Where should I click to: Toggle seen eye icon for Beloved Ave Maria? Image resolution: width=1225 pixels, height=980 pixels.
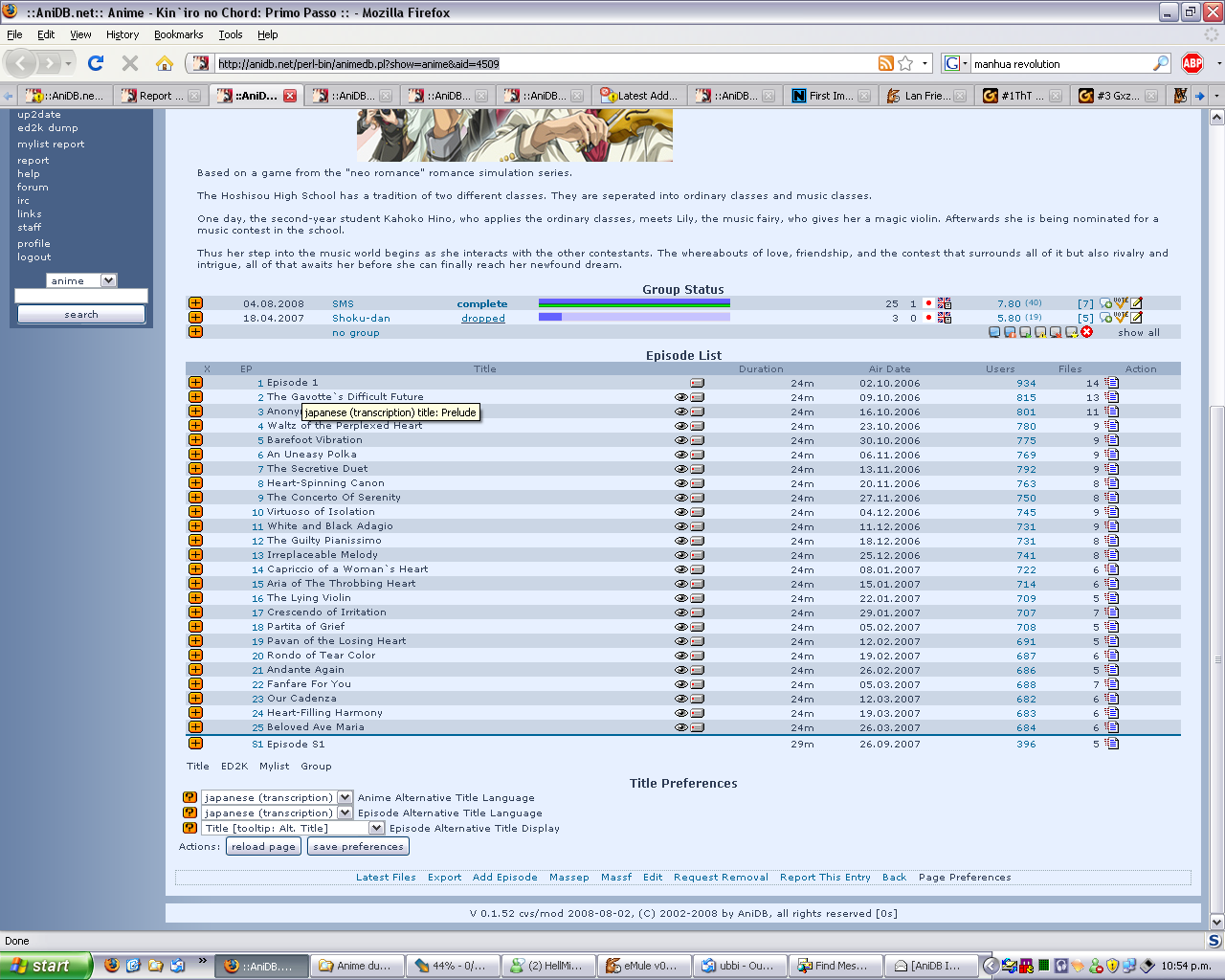681,727
